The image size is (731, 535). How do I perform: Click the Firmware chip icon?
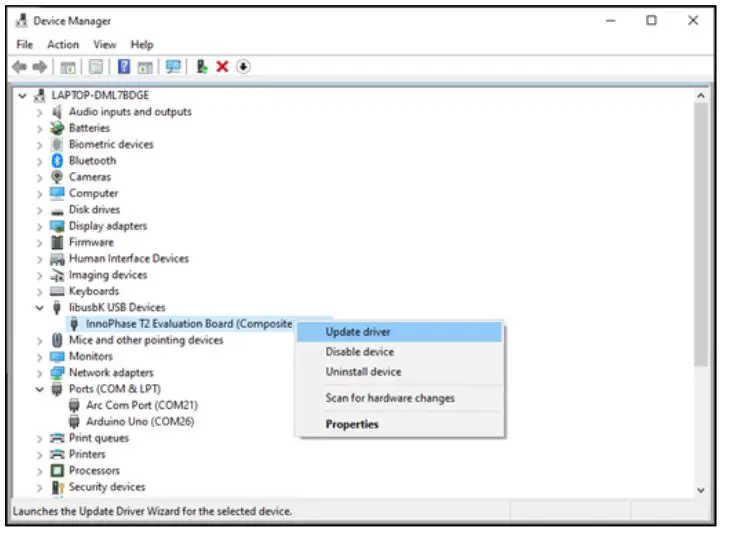click(57, 242)
